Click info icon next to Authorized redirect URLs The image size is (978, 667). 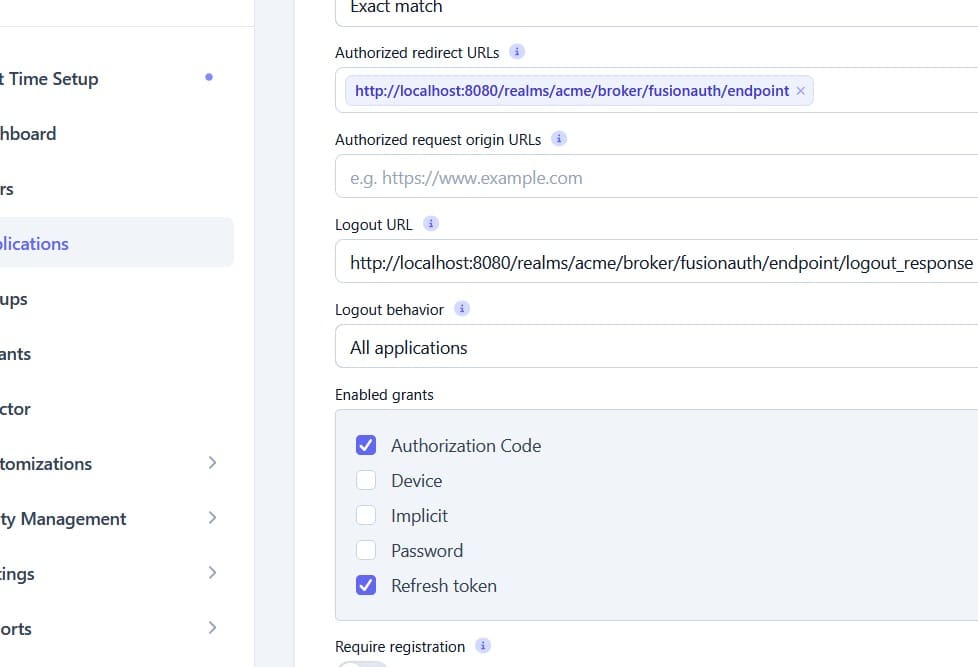coord(517,52)
